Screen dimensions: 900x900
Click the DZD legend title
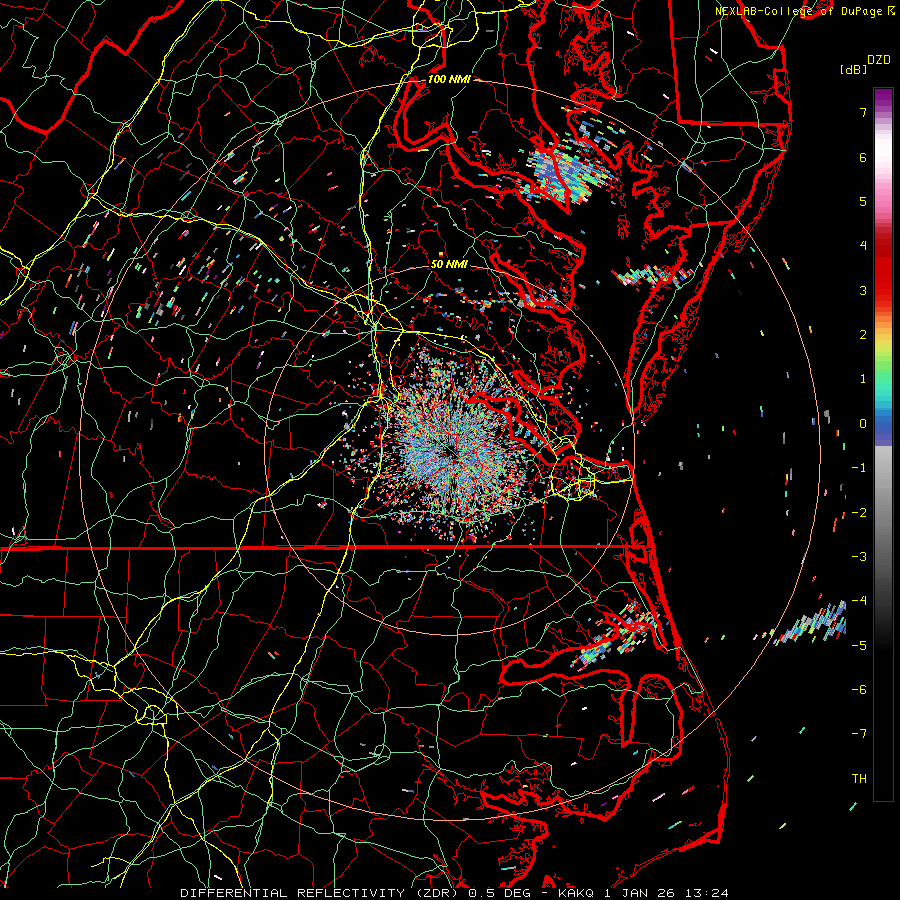(879, 60)
